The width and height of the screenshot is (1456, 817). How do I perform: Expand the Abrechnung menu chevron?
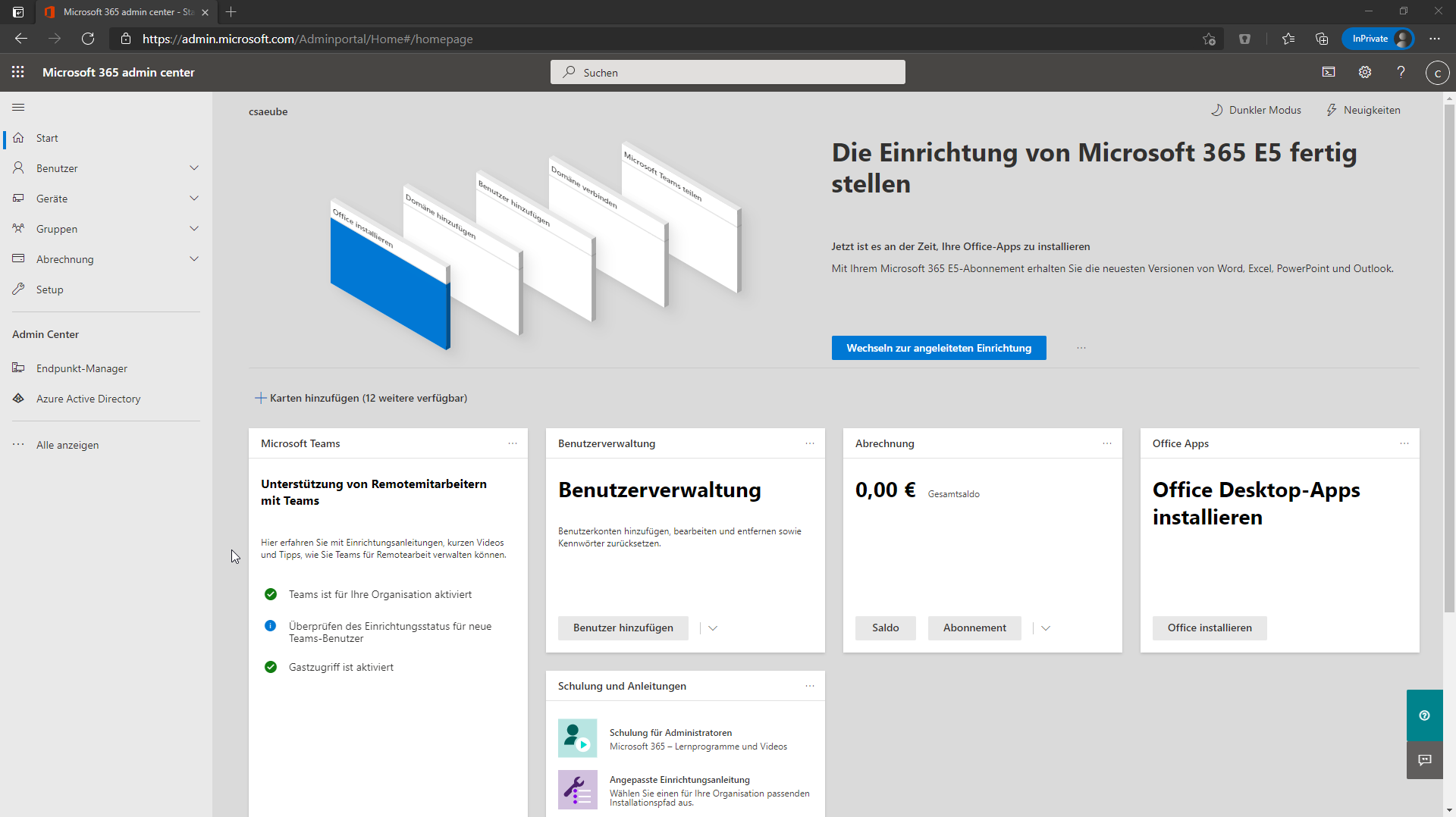point(194,259)
